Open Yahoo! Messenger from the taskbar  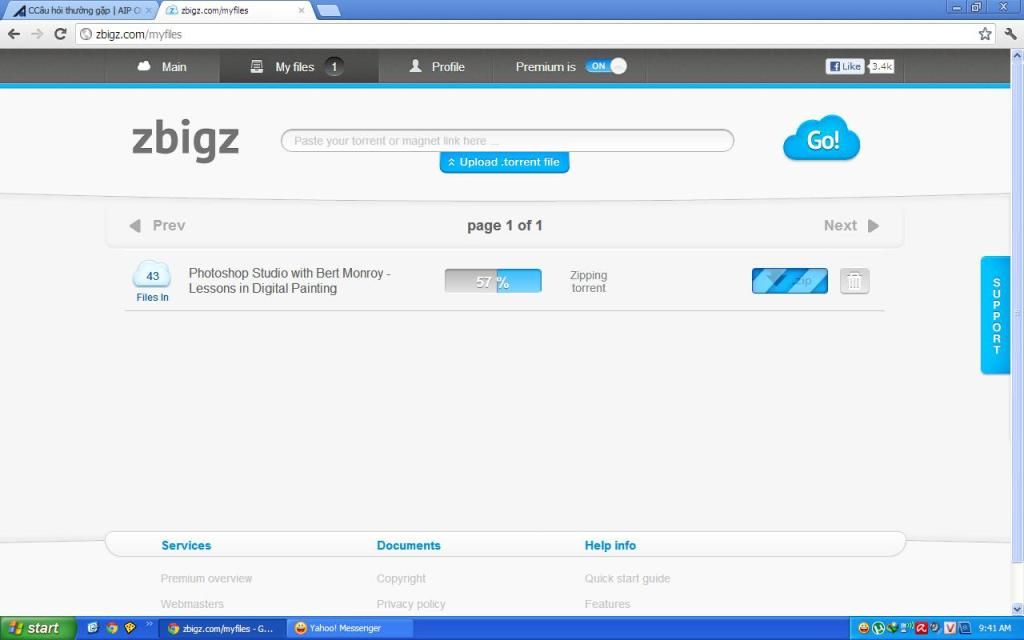[351, 628]
